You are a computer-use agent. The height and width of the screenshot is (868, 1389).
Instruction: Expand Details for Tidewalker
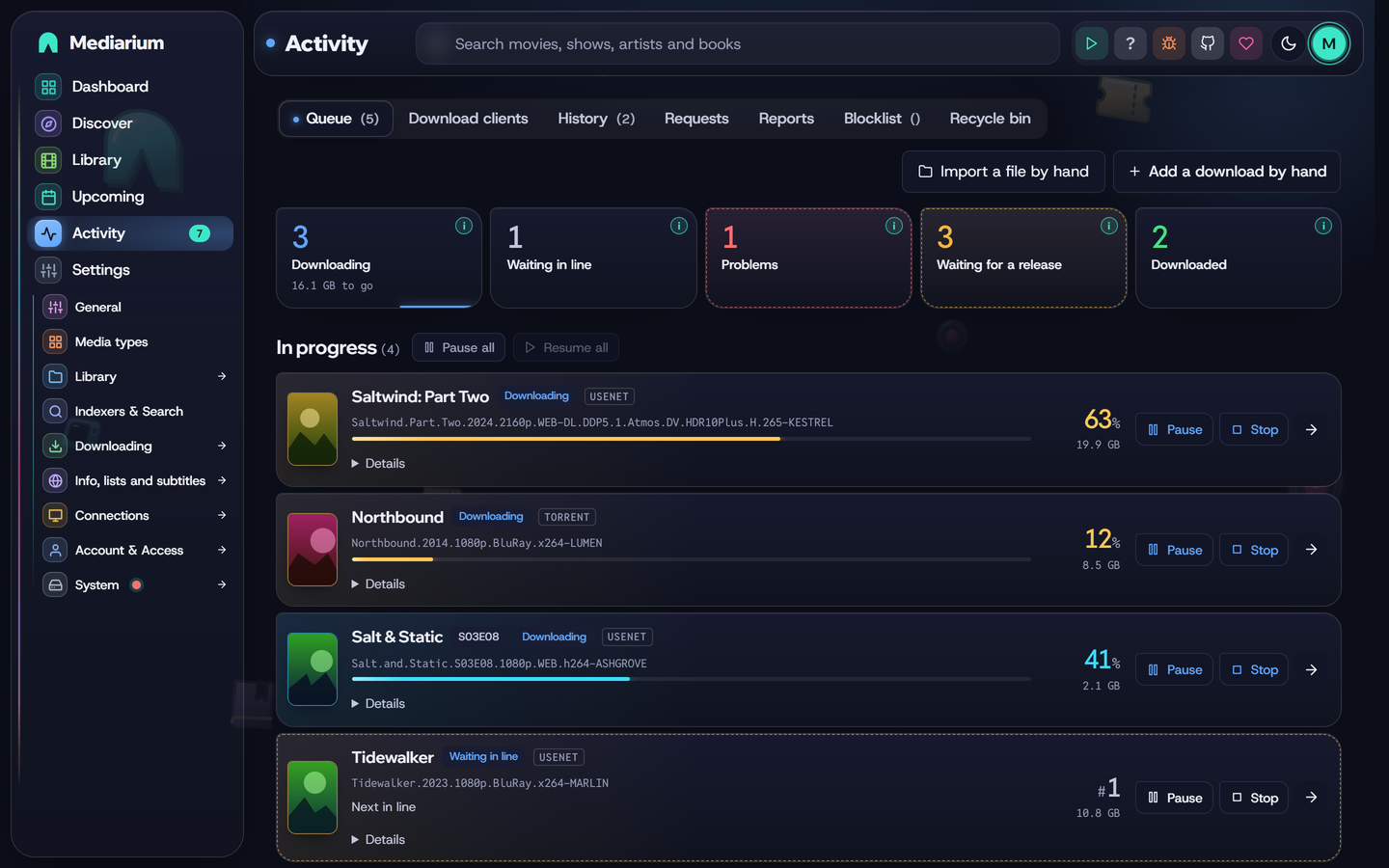point(378,840)
